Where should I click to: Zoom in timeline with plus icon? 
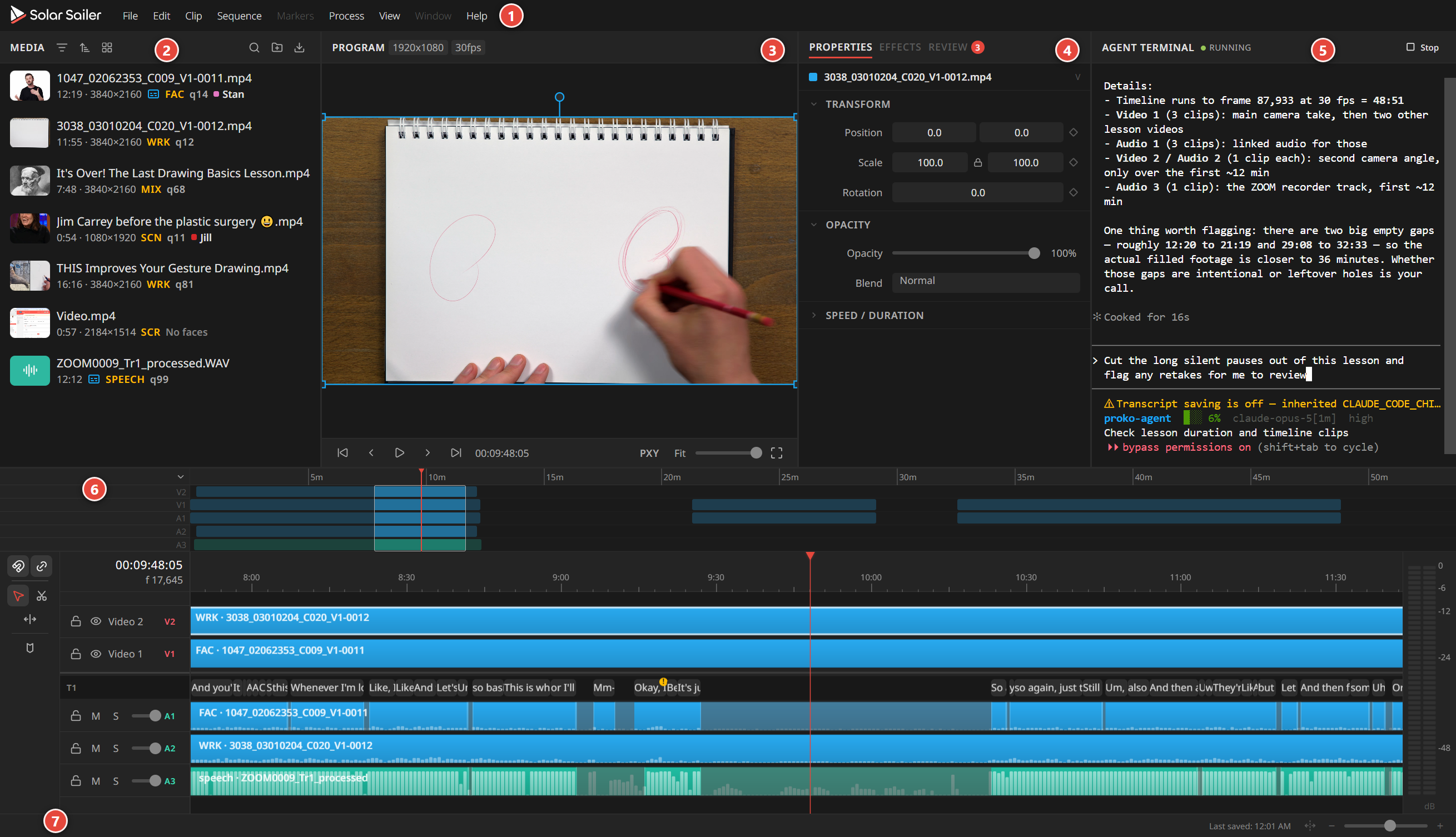[x=1440, y=825]
